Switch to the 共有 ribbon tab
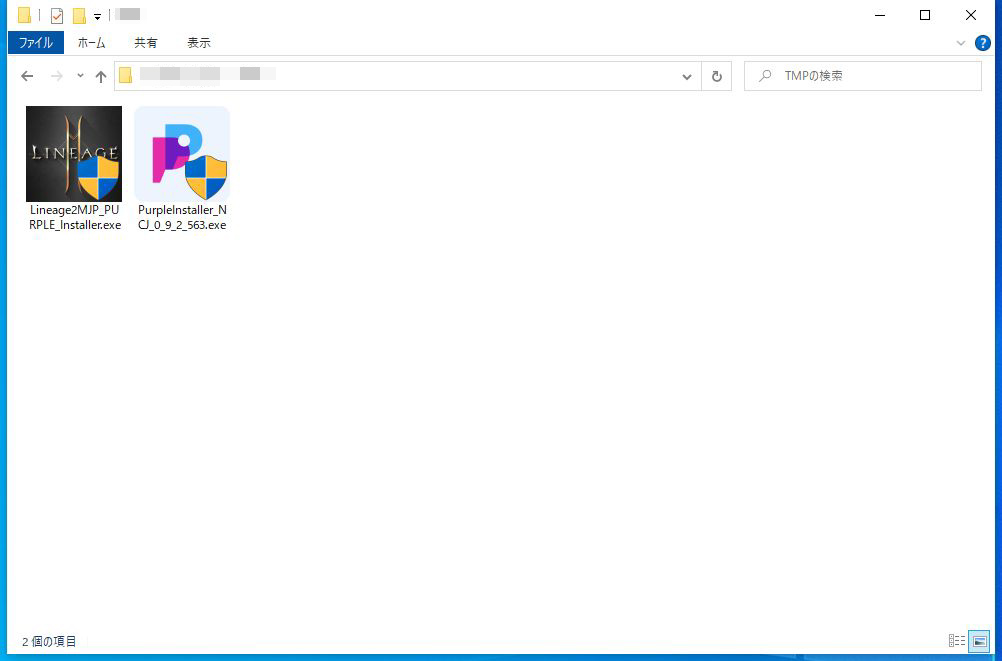This screenshot has height=661, width=1002. click(146, 43)
